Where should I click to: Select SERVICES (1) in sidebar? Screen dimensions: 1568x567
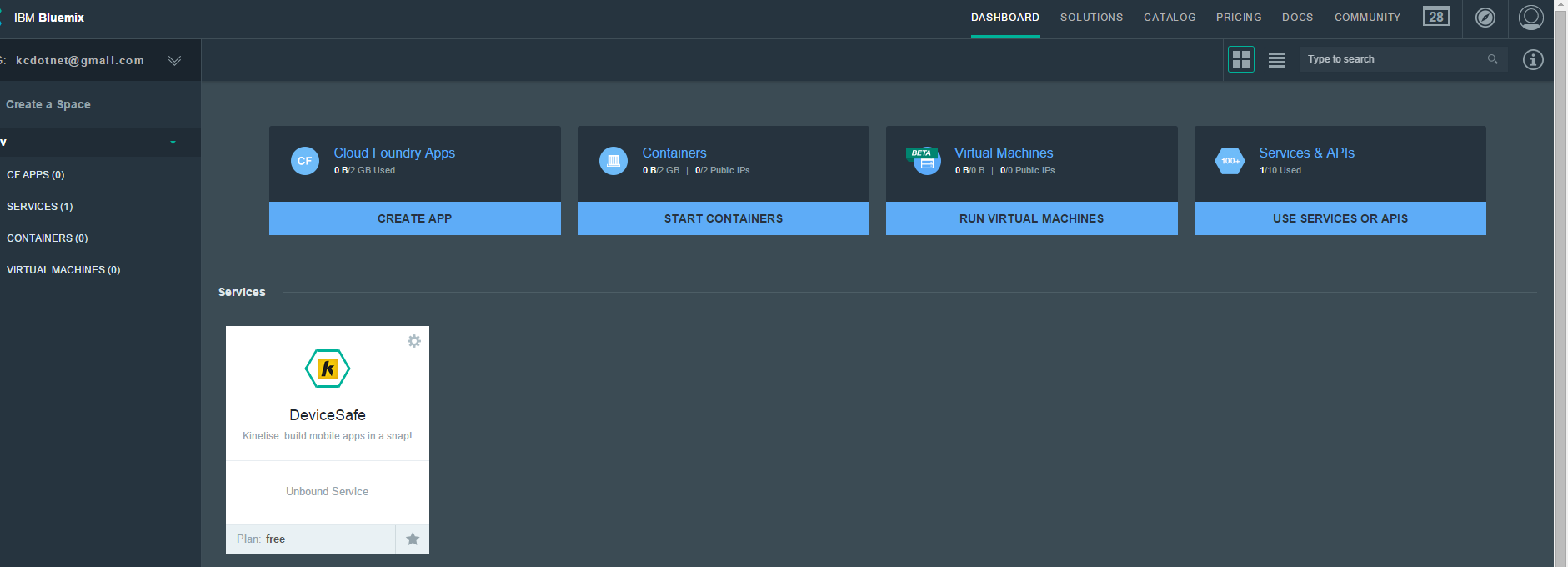tap(40, 207)
